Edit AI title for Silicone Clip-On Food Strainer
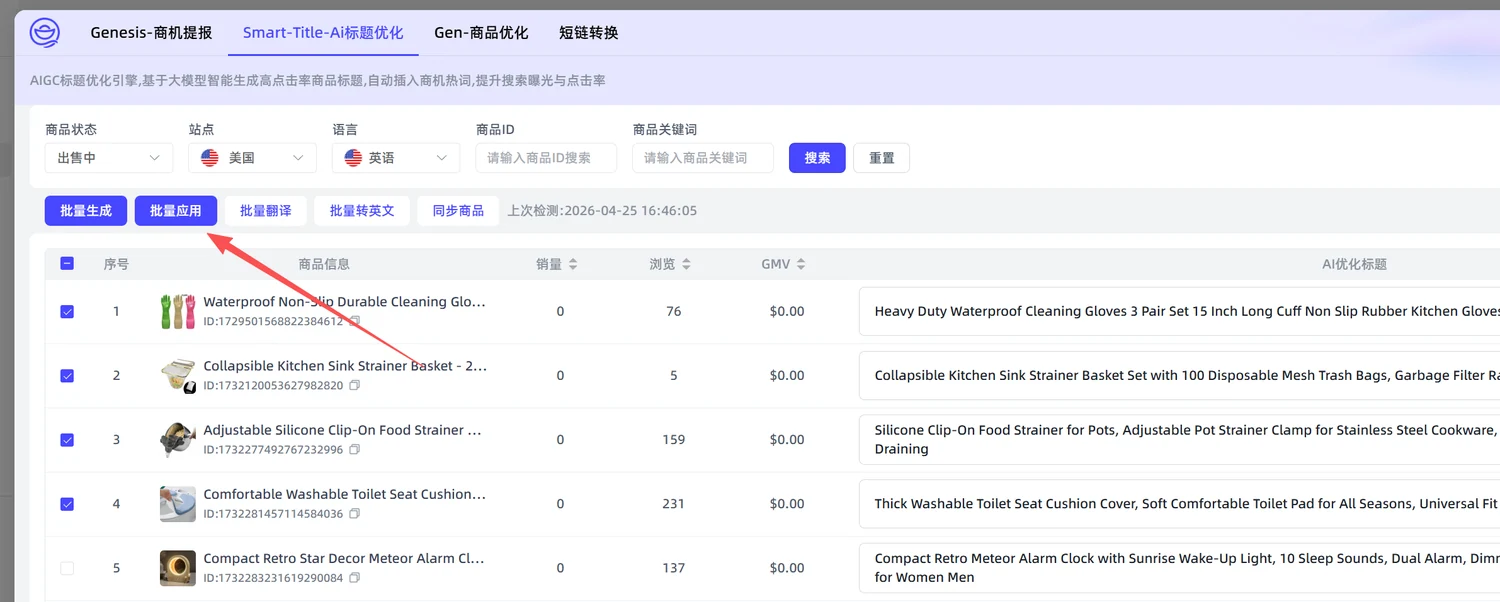Image resolution: width=1500 pixels, height=602 pixels. 1179,439
